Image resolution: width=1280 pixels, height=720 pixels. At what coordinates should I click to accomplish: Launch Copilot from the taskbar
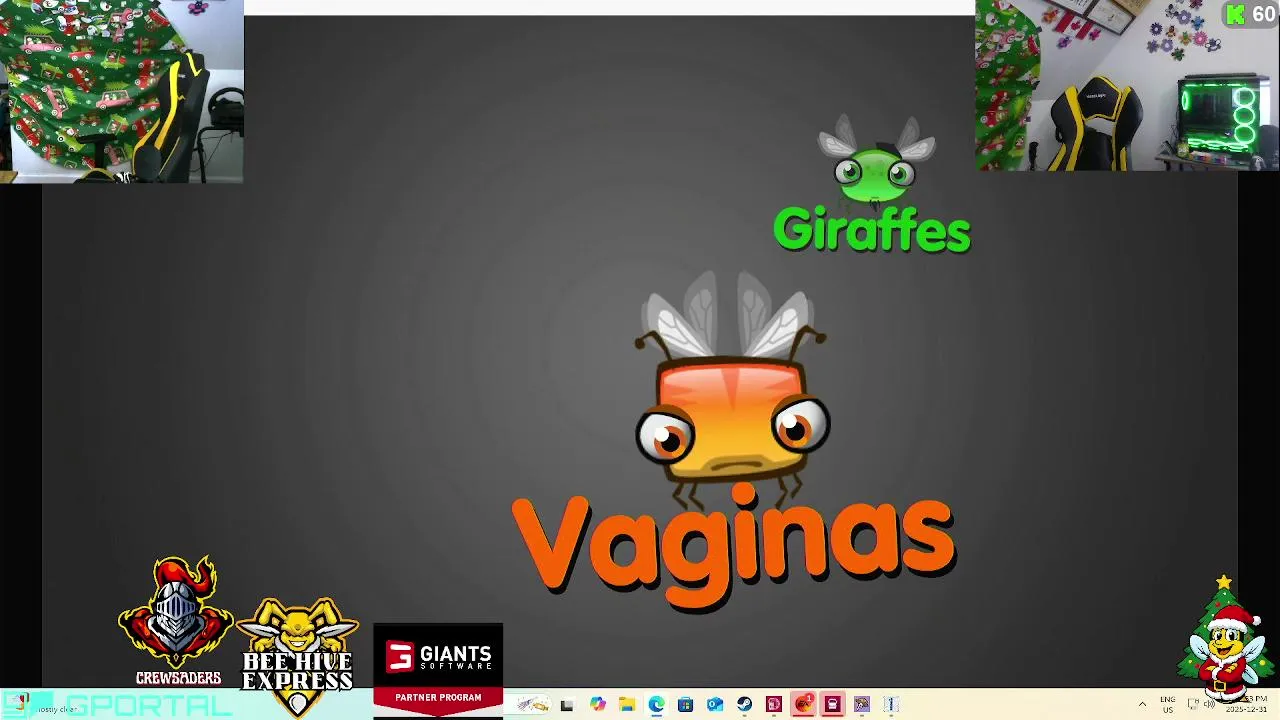tap(598, 704)
